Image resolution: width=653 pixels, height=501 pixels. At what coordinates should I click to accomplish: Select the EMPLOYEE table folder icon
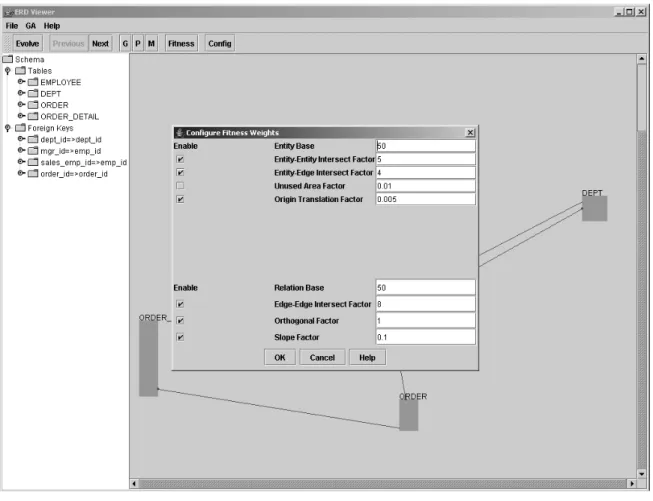point(33,82)
